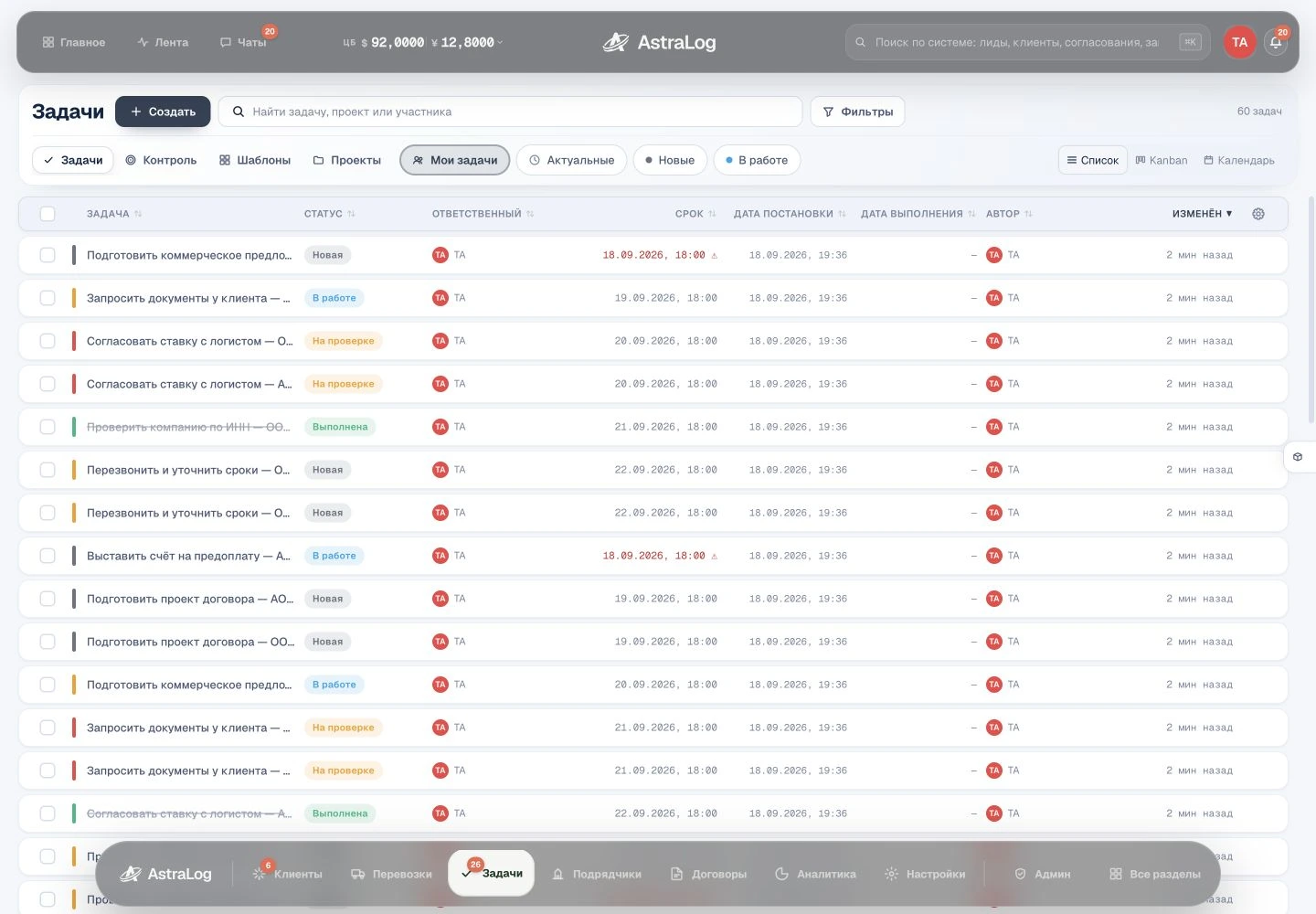Toggle the В работе filter chip
Image resolution: width=1316 pixels, height=914 pixels.
point(757,160)
